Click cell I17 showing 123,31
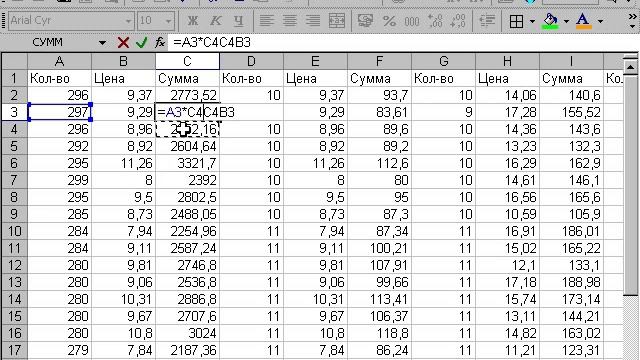Screen dimensions: 640x360 click(x=571, y=350)
